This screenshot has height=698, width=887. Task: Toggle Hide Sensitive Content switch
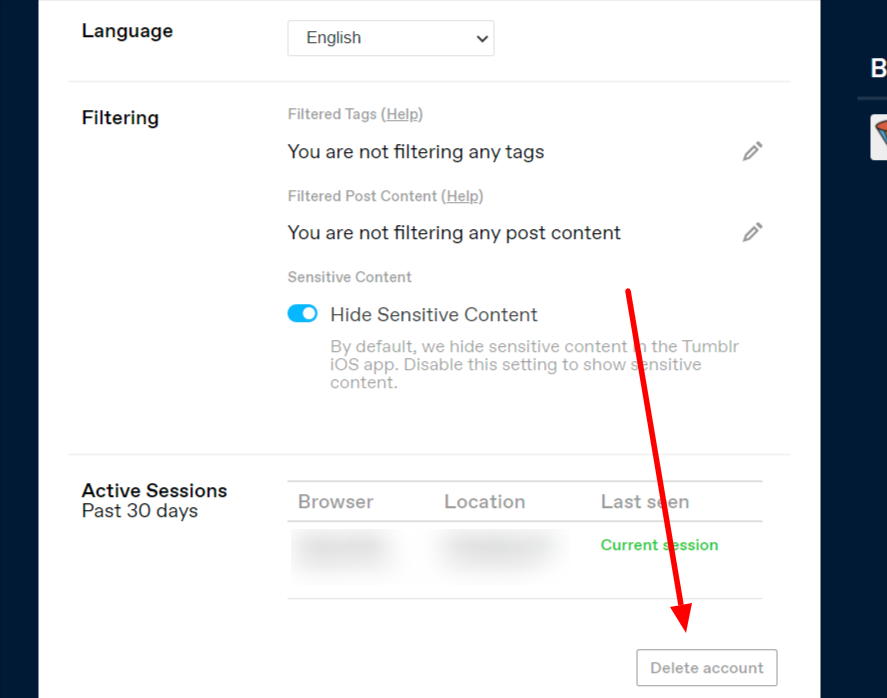pos(302,314)
